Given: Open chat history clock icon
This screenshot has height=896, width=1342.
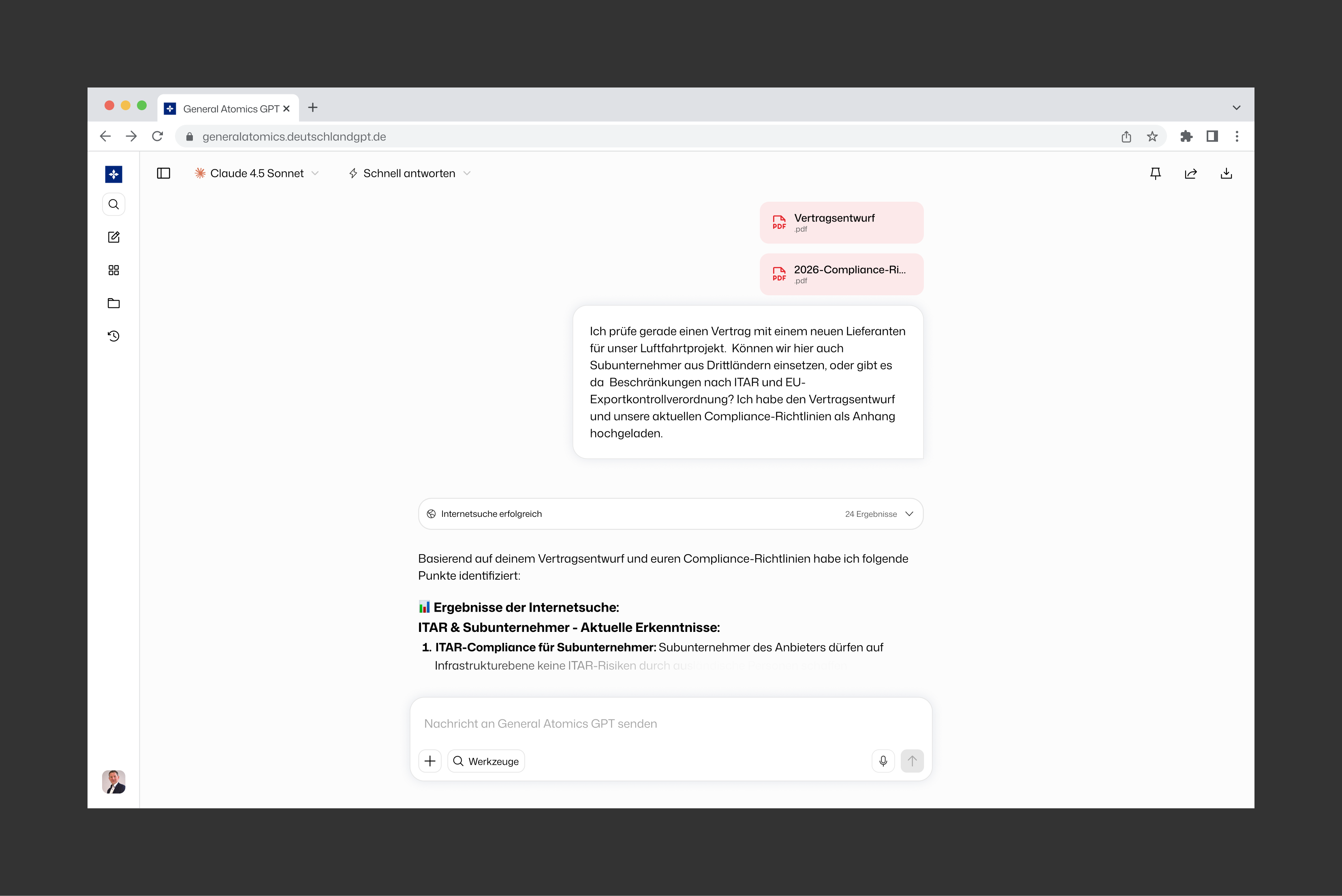Looking at the screenshot, I should (x=114, y=336).
